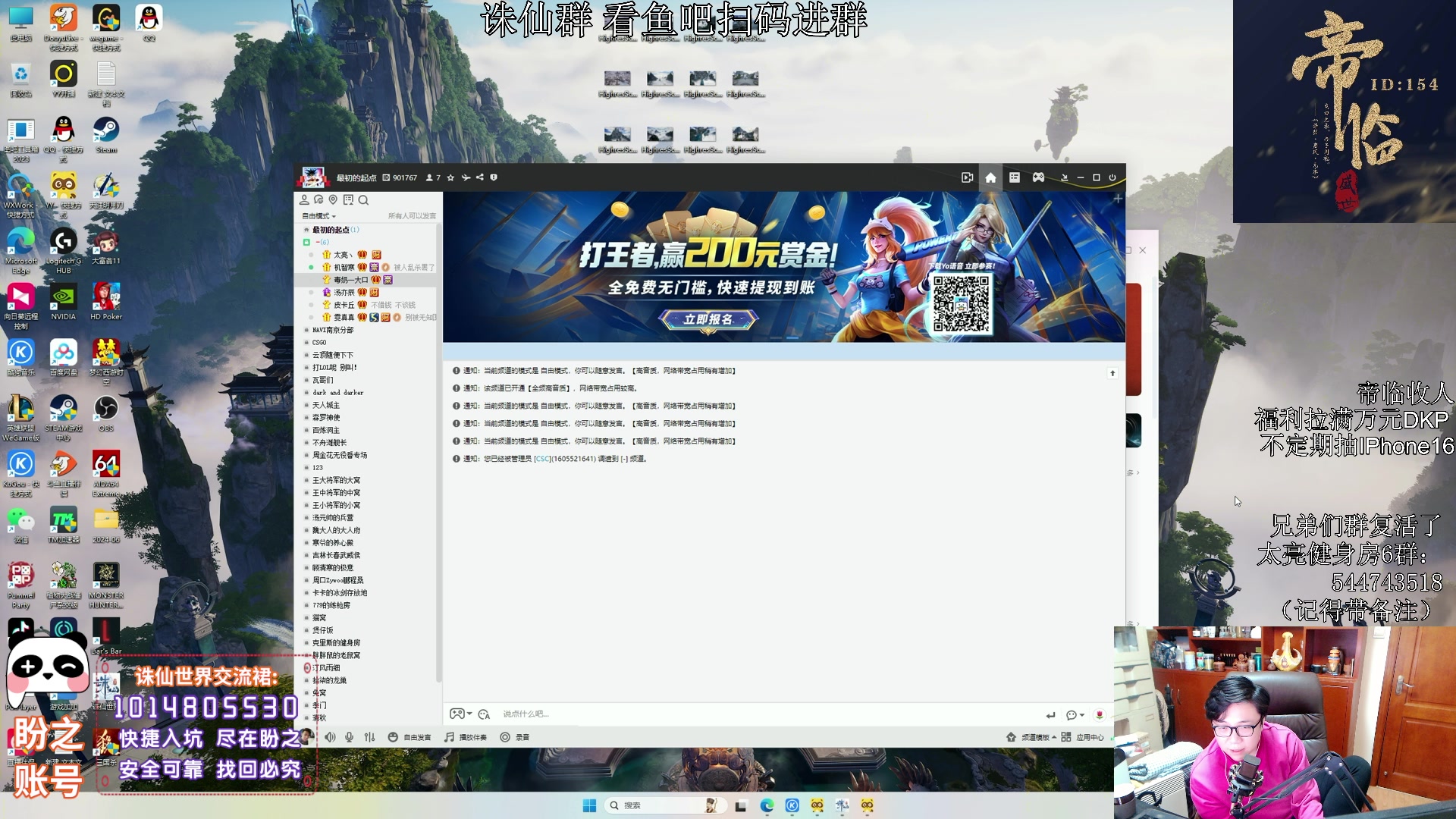Click the shield report icon in title bar
1456x819 pixels.
(494, 177)
